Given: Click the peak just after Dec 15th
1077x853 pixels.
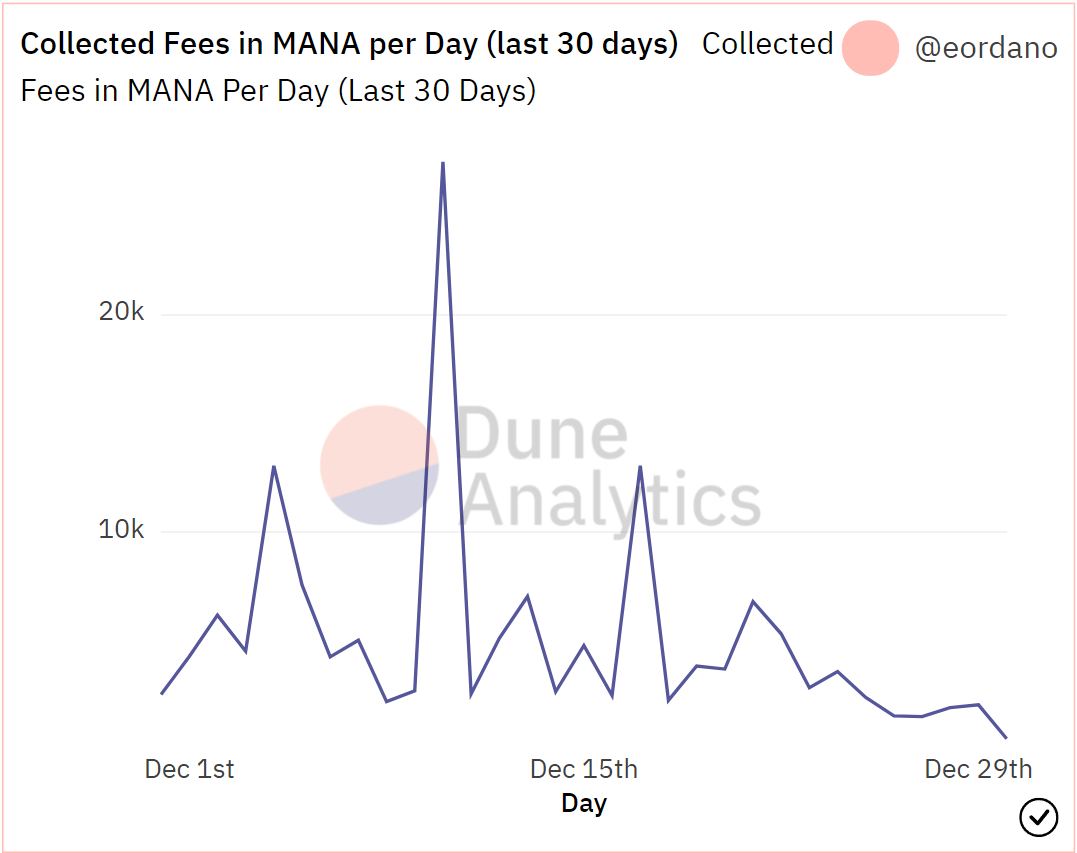Looking at the screenshot, I should coord(640,466).
